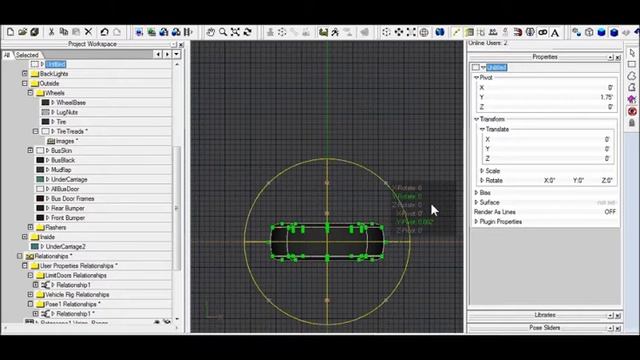Screen dimensions: 640x360
Task: Open a project with the folder icon
Action: [x=22, y=32]
